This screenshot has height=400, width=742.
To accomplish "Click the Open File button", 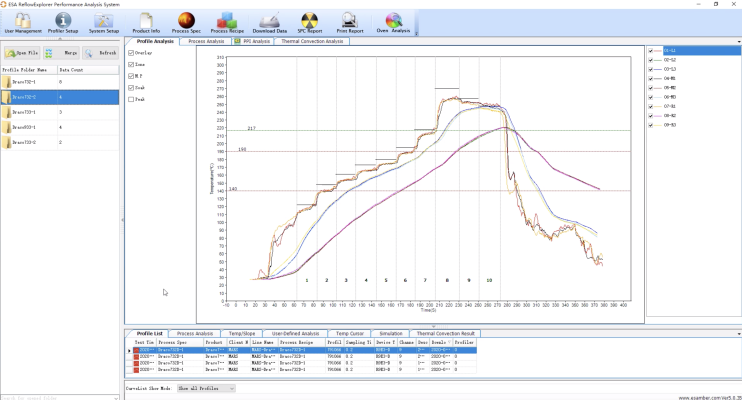I will click(22, 52).
